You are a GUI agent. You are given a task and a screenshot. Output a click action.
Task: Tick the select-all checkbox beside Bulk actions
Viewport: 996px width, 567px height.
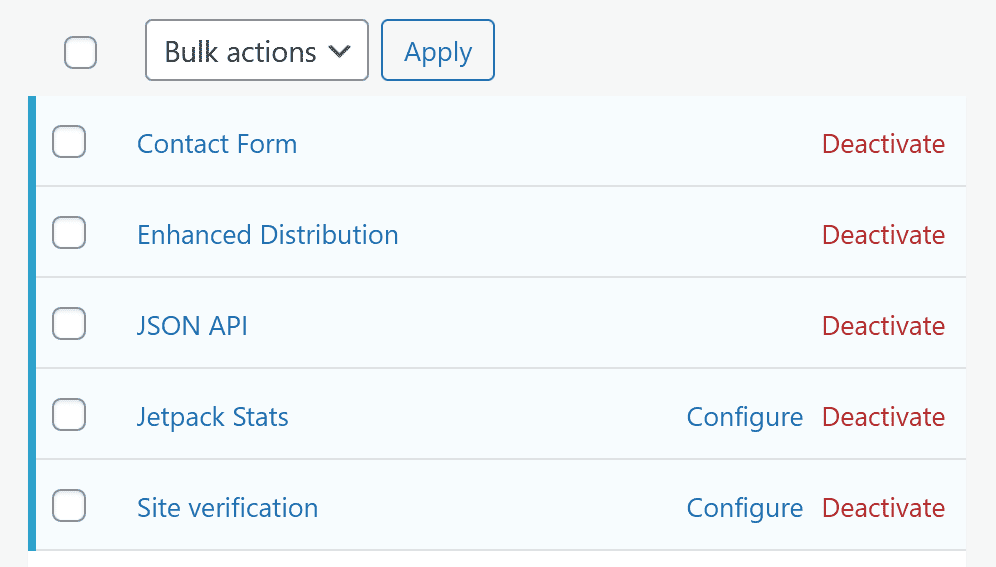tap(80, 52)
